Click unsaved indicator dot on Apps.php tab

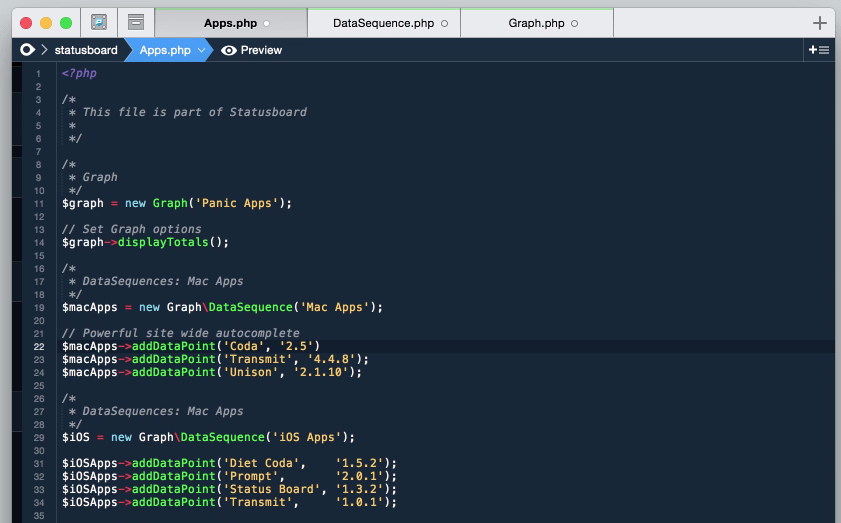[267, 23]
